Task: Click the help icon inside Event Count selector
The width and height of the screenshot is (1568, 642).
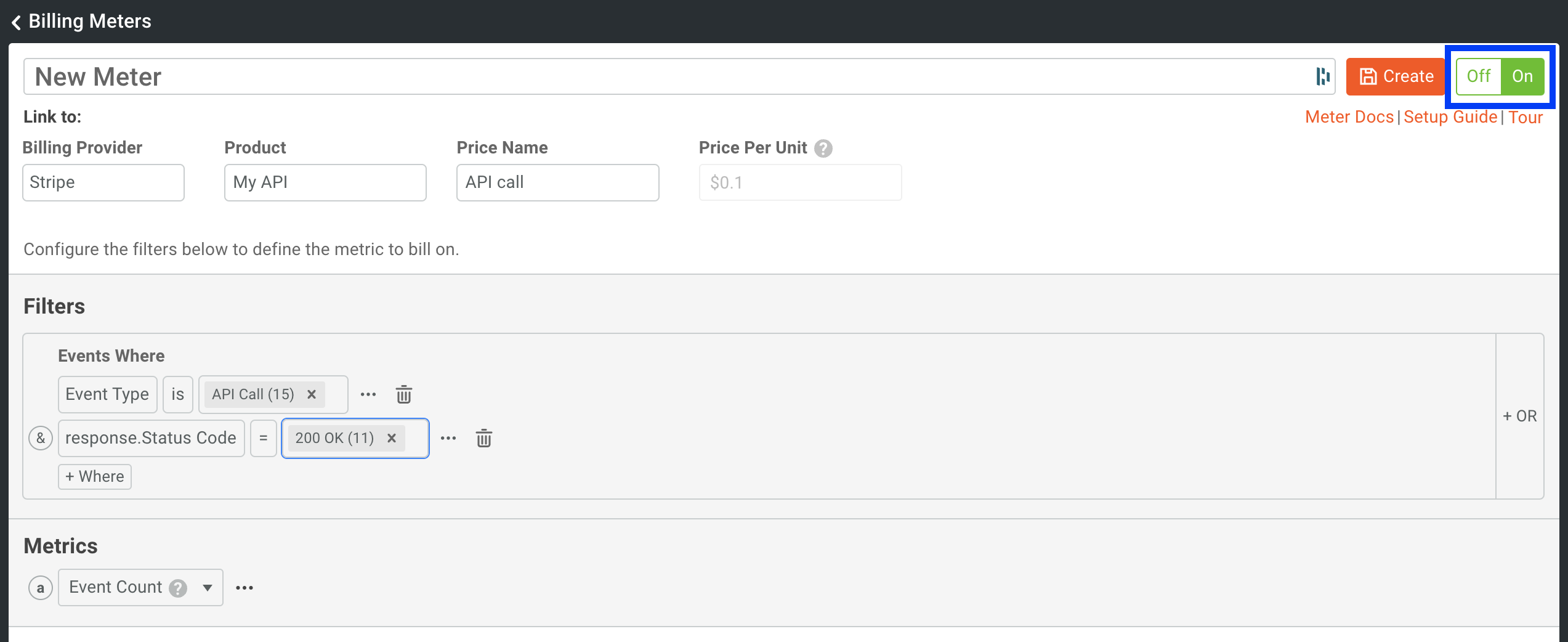Action: pos(177,588)
